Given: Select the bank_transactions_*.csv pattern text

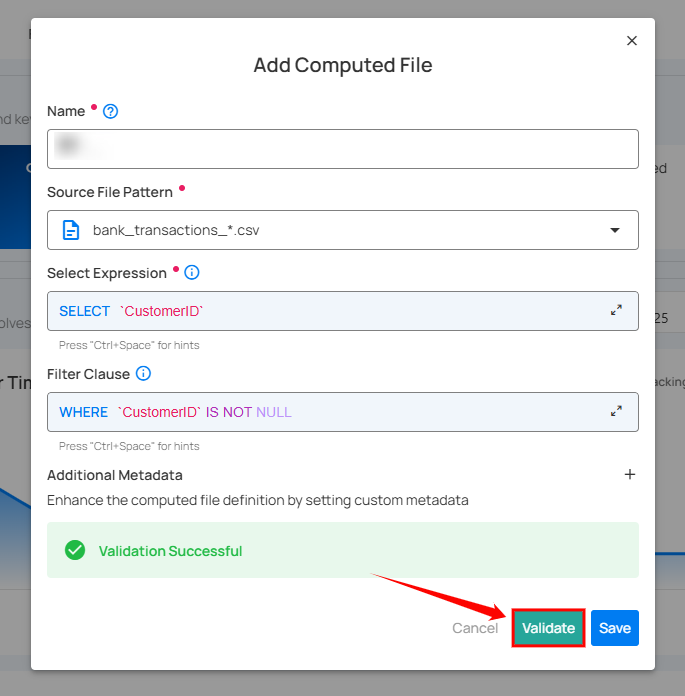Looking at the screenshot, I should (x=176, y=230).
